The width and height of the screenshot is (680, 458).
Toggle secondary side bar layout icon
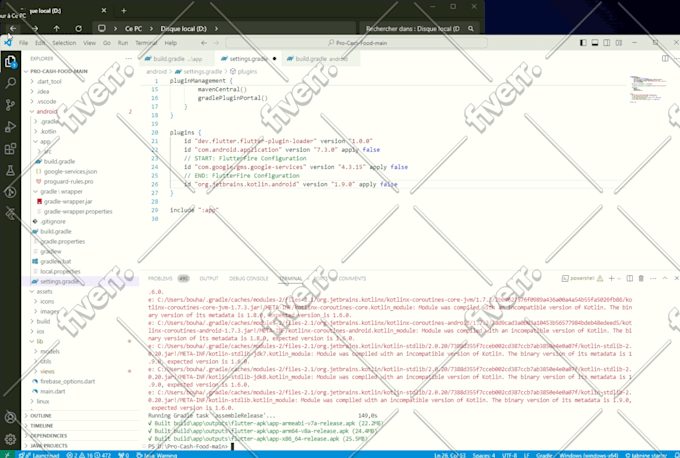tap(607, 43)
